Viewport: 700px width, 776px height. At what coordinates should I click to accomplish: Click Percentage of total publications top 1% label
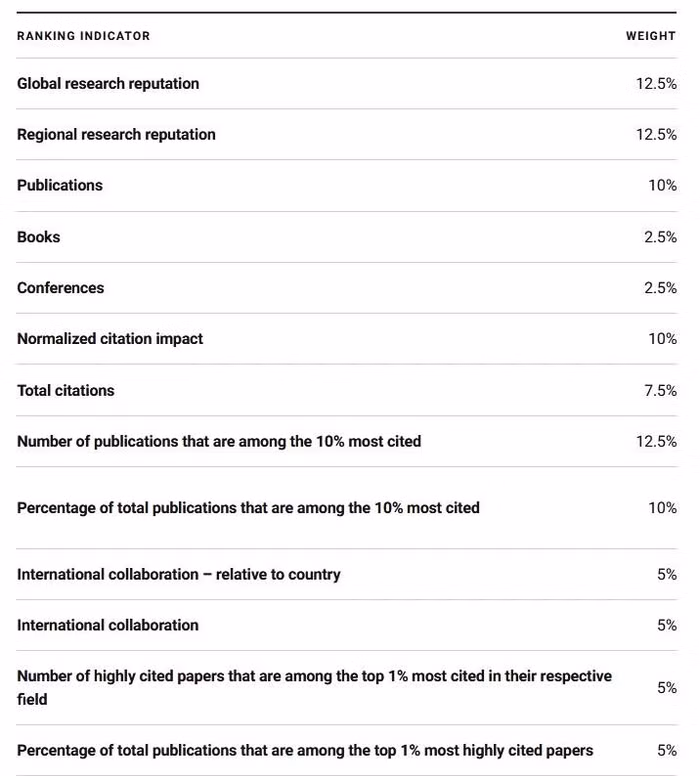pyautogui.click(x=305, y=751)
